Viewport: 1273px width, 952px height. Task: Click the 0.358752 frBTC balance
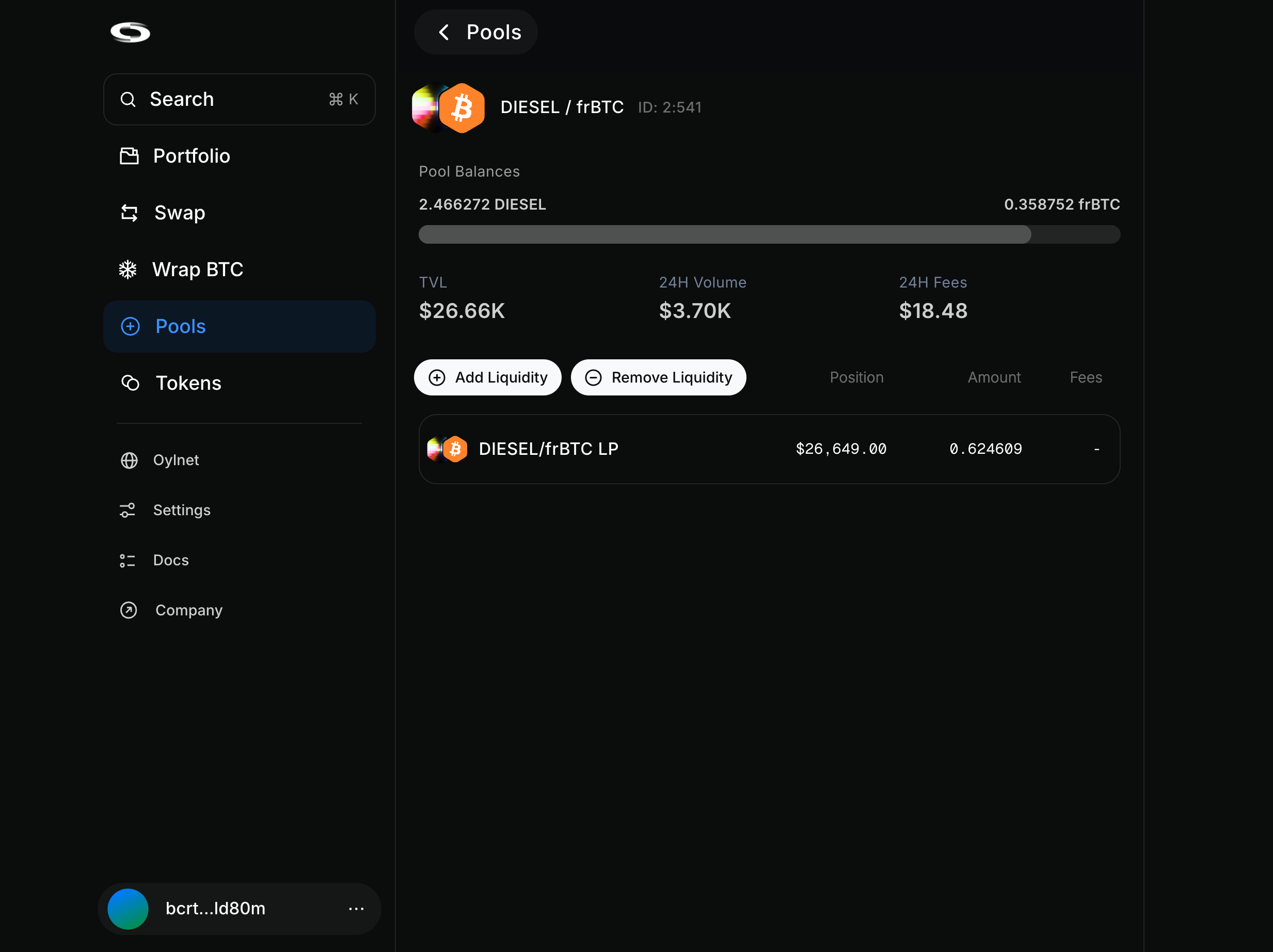(1062, 204)
